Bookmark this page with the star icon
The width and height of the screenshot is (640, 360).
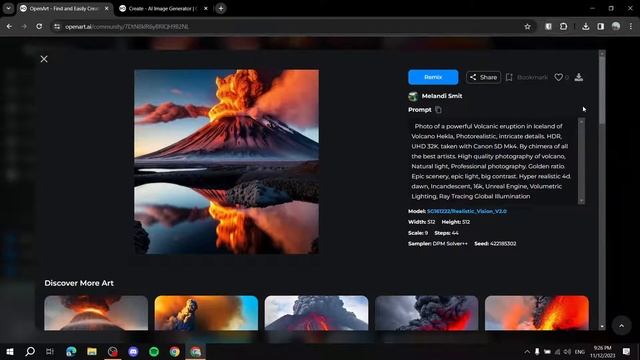(x=527, y=27)
